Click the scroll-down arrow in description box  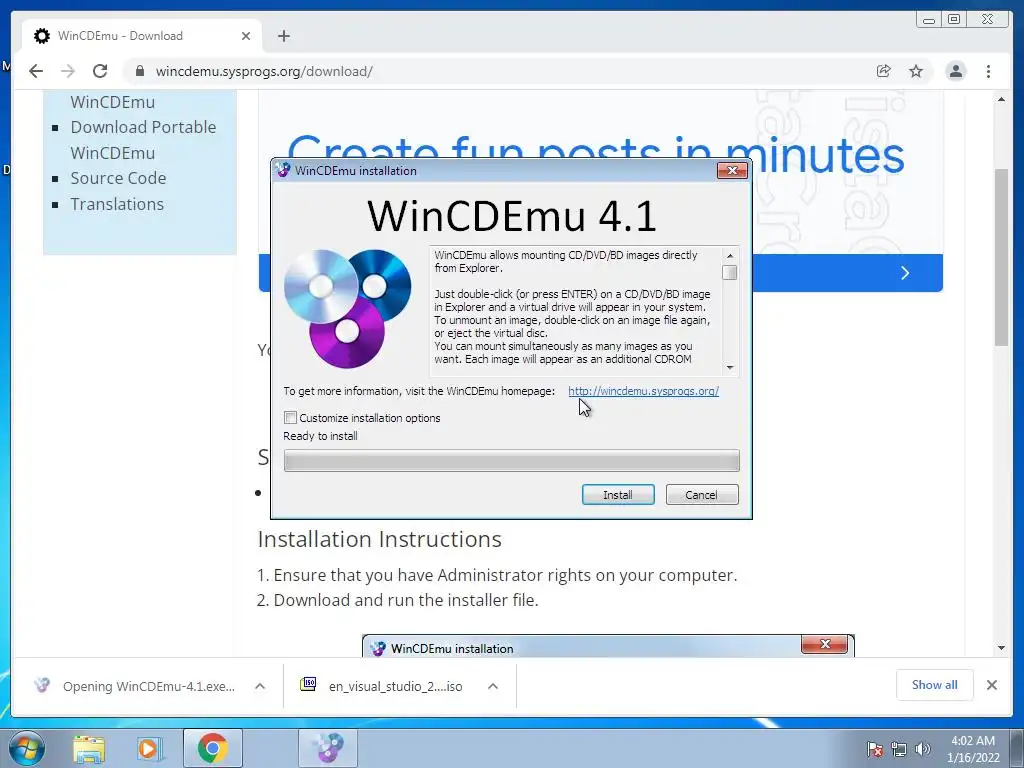tap(730, 368)
